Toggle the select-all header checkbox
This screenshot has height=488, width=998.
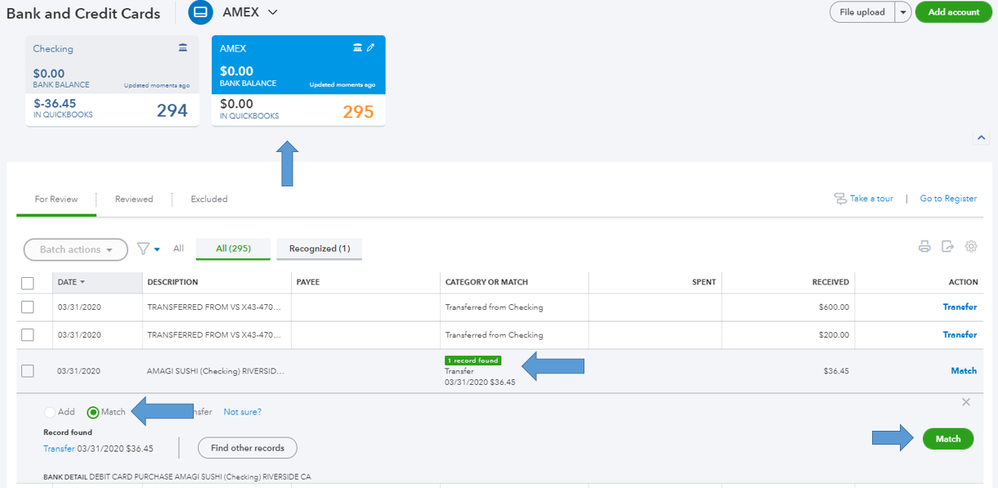tap(27, 283)
